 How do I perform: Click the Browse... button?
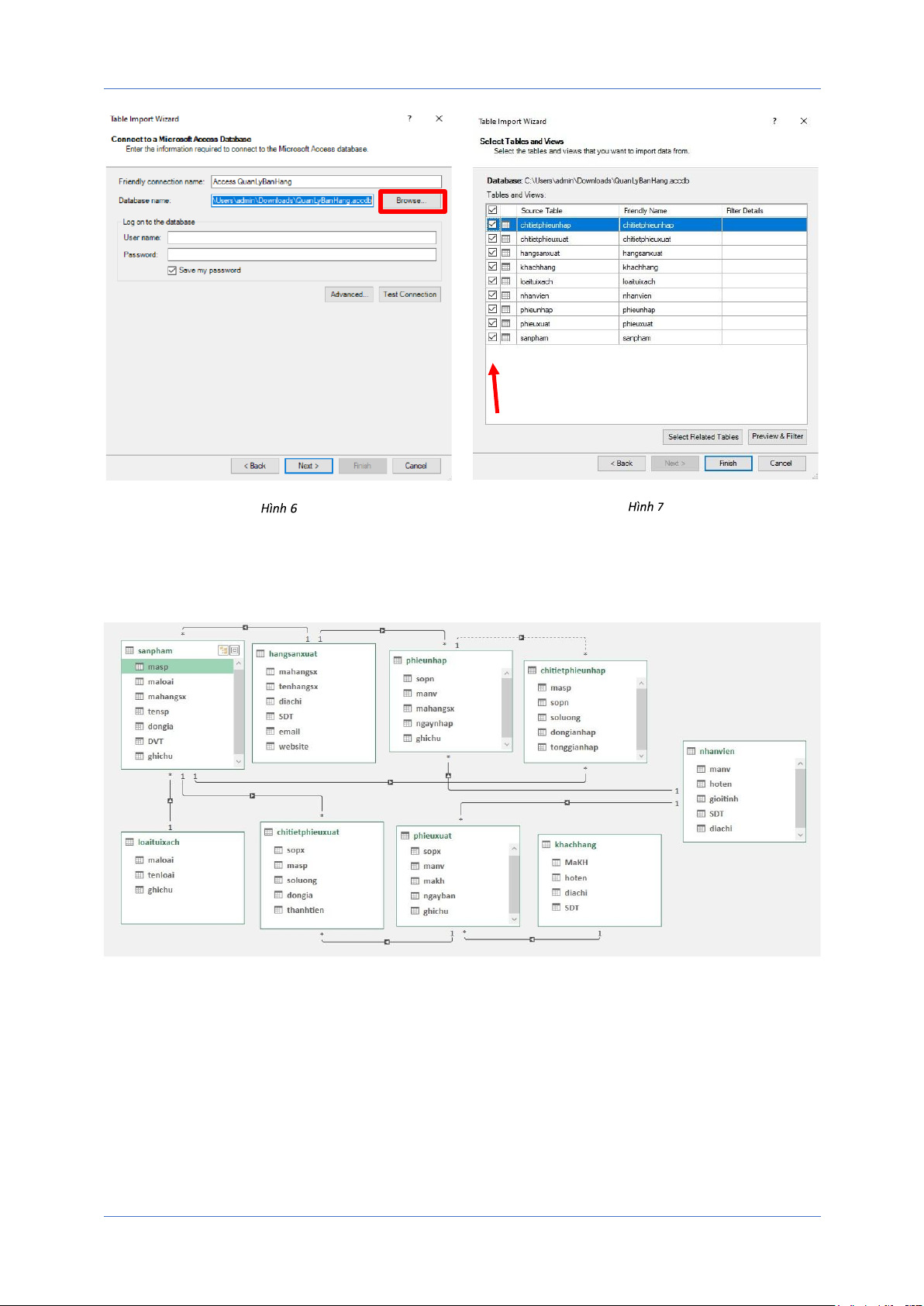coord(412,201)
